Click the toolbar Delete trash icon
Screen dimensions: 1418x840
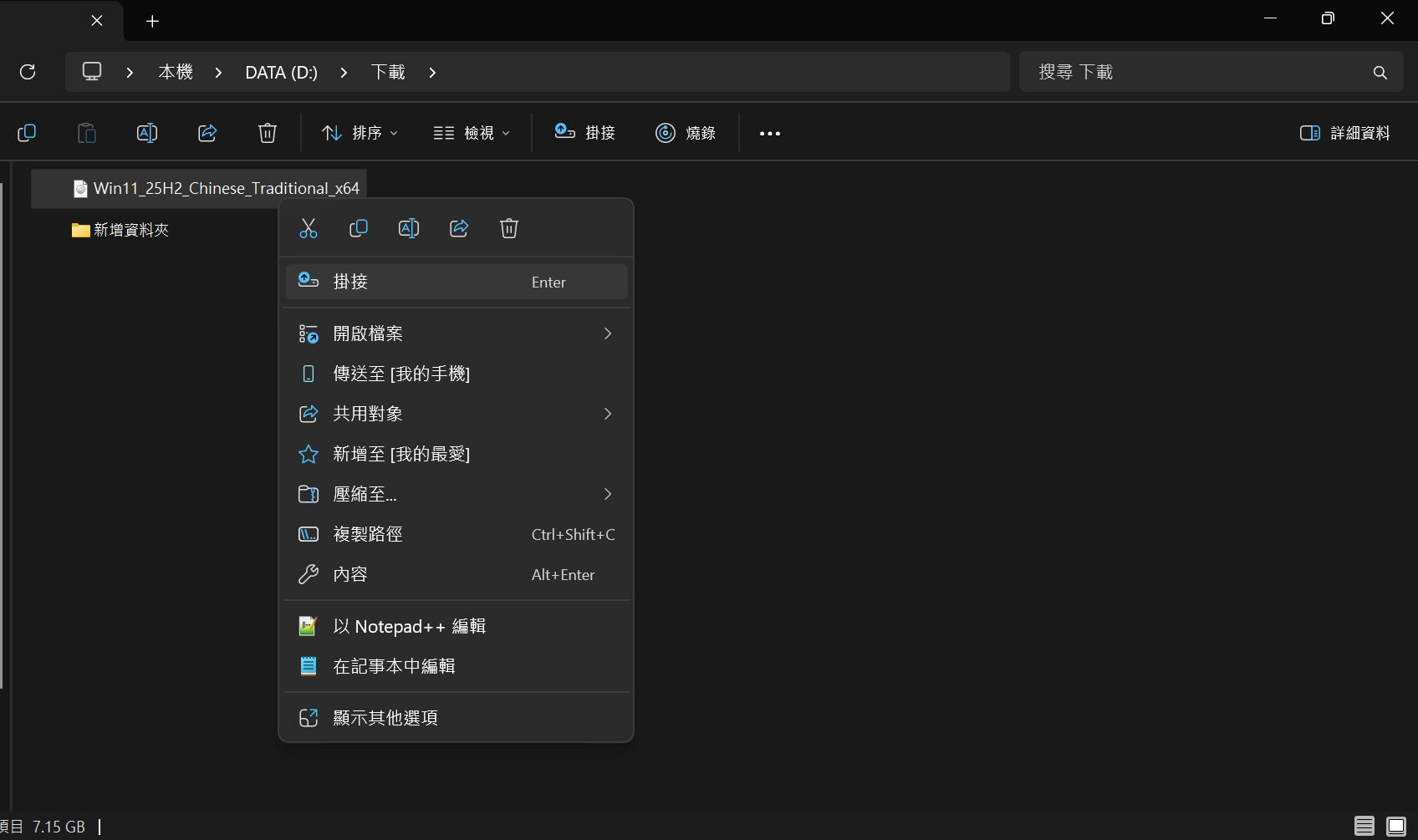coord(268,133)
